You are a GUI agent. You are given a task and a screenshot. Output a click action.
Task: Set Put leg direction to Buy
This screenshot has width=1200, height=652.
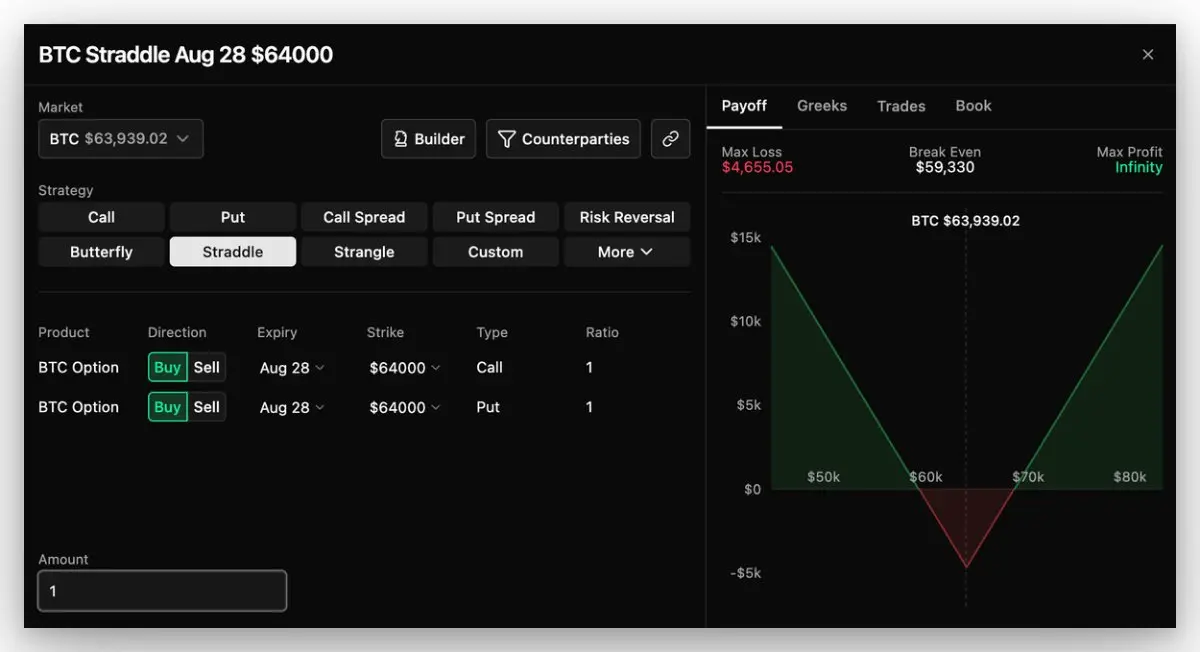click(x=168, y=407)
